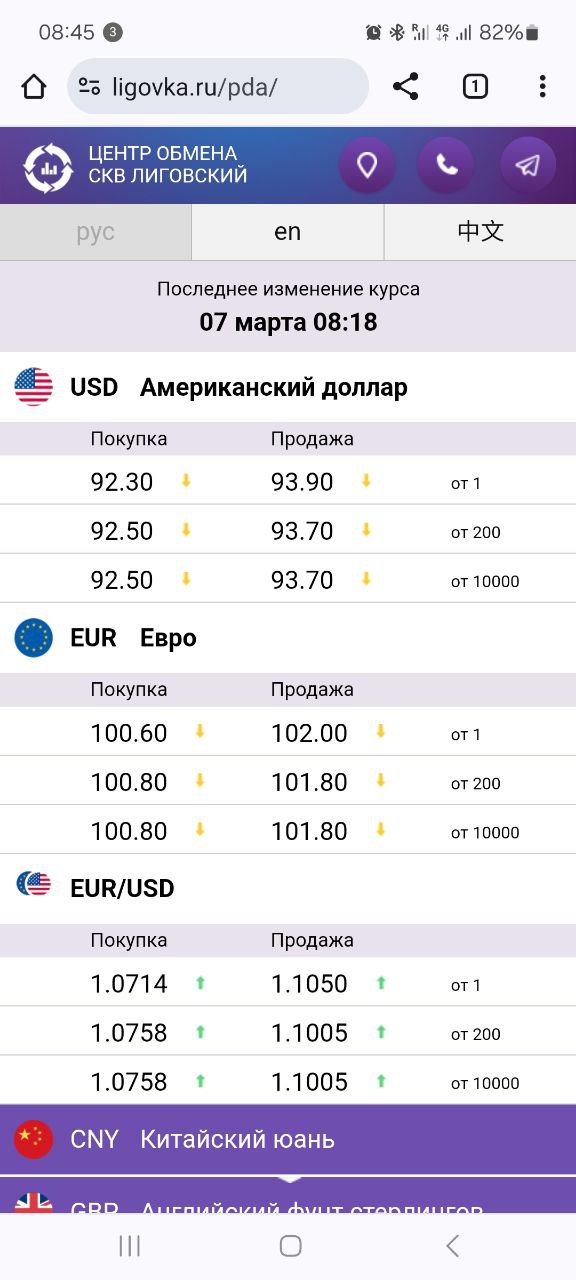Tap the site info icon in address bar
The width and height of the screenshot is (576, 1280).
[x=89, y=87]
